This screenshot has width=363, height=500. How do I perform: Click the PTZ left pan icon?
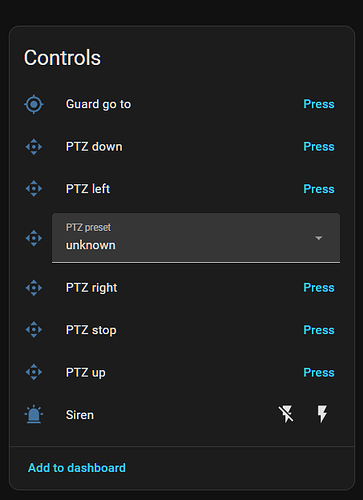[34, 189]
